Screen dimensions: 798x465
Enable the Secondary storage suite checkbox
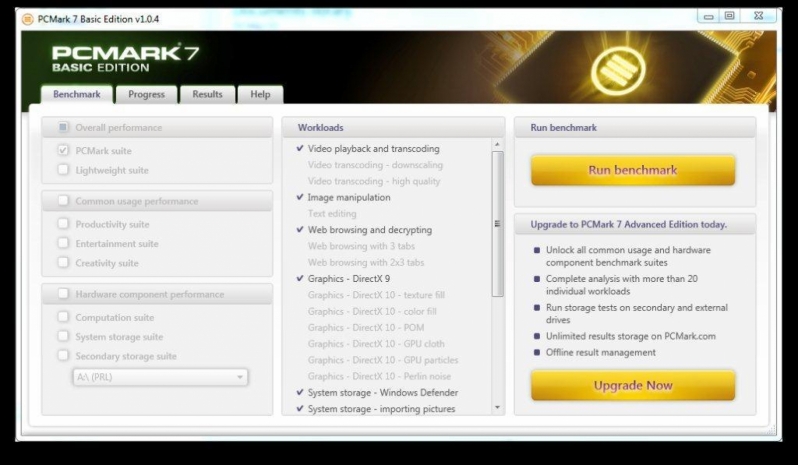pyautogui.click(x=63, y=356)
